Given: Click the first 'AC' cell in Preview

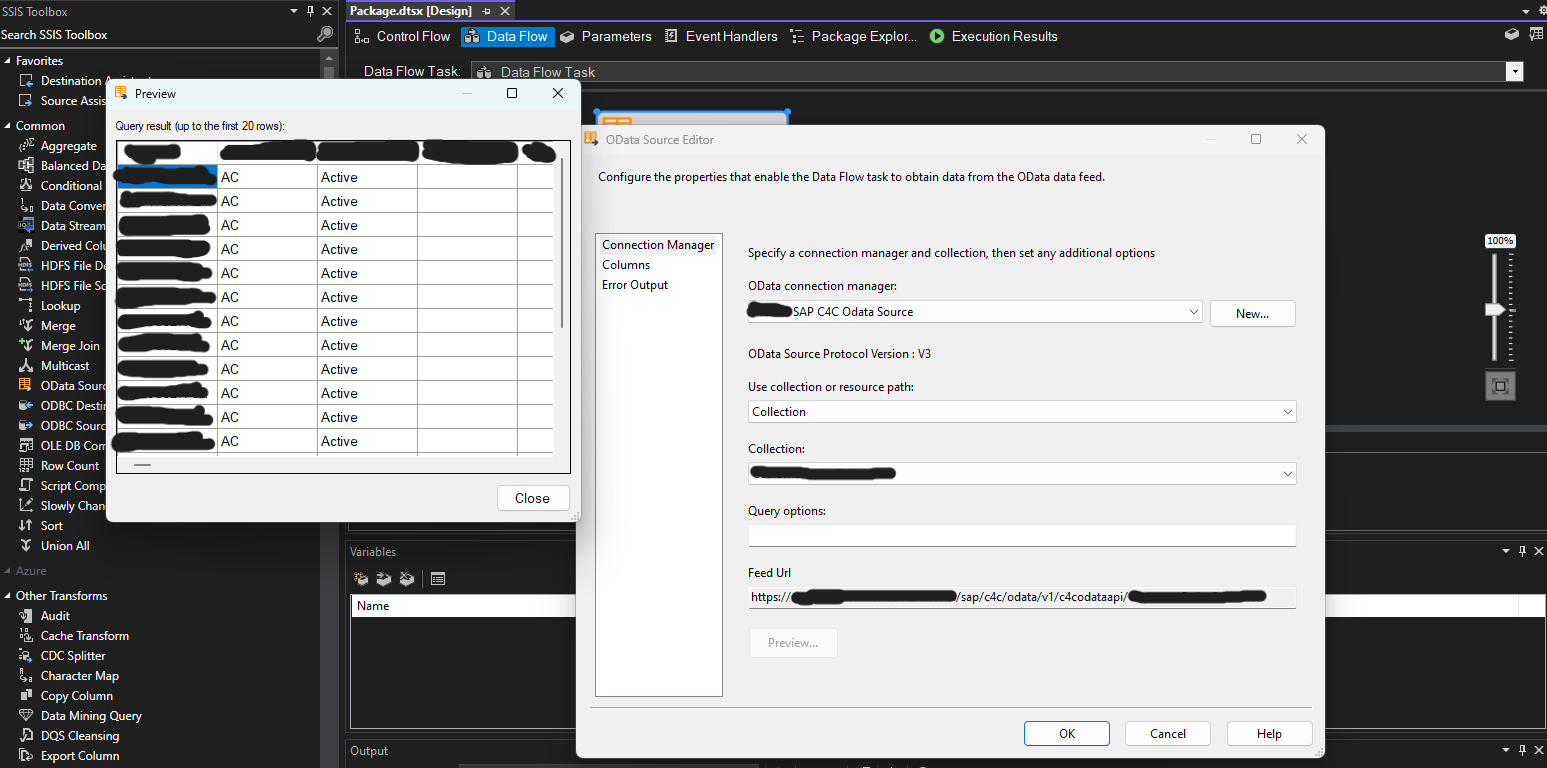Looking at the screenshot, I should point(267,177).
